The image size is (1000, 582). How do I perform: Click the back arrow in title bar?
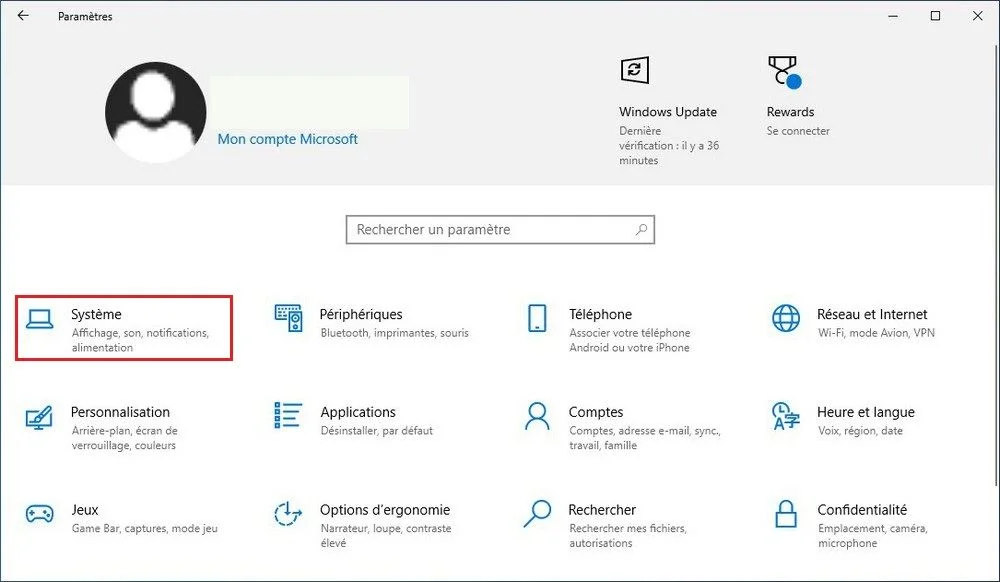[22, 15]
